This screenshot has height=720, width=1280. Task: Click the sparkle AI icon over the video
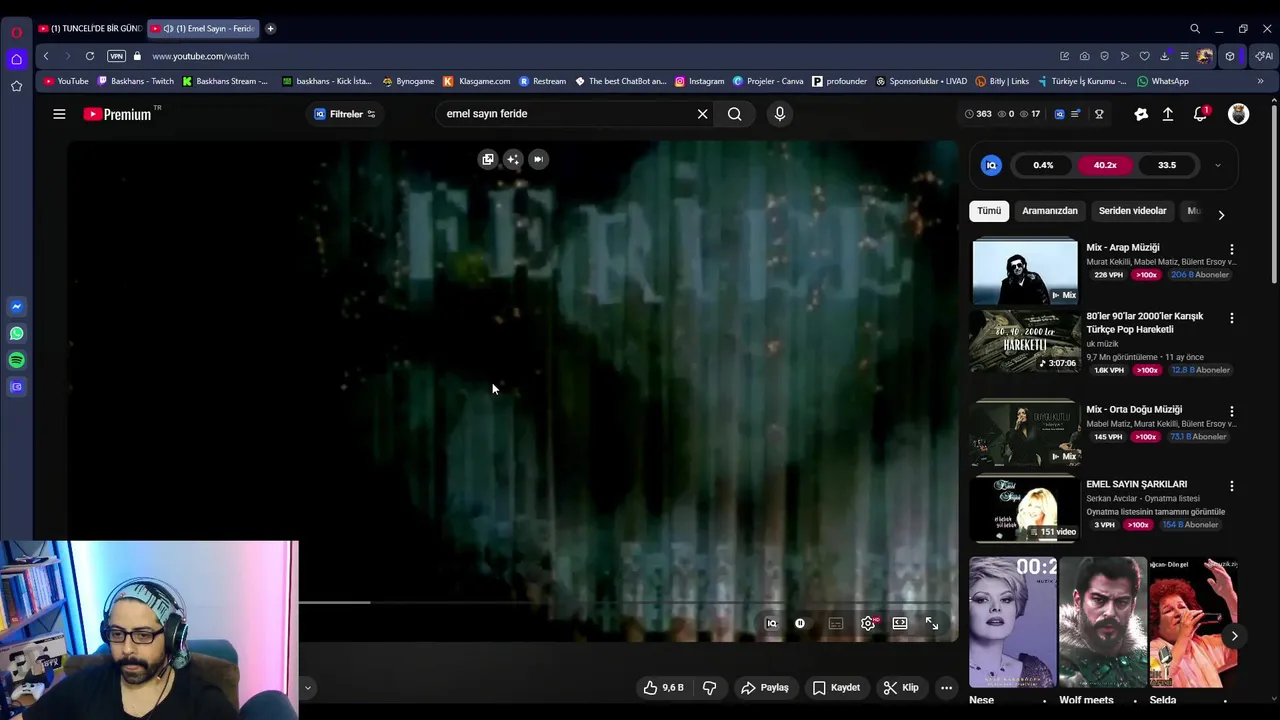513,159
